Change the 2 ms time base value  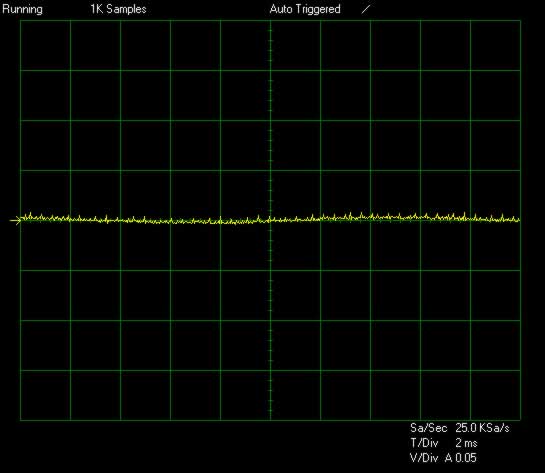466,443
